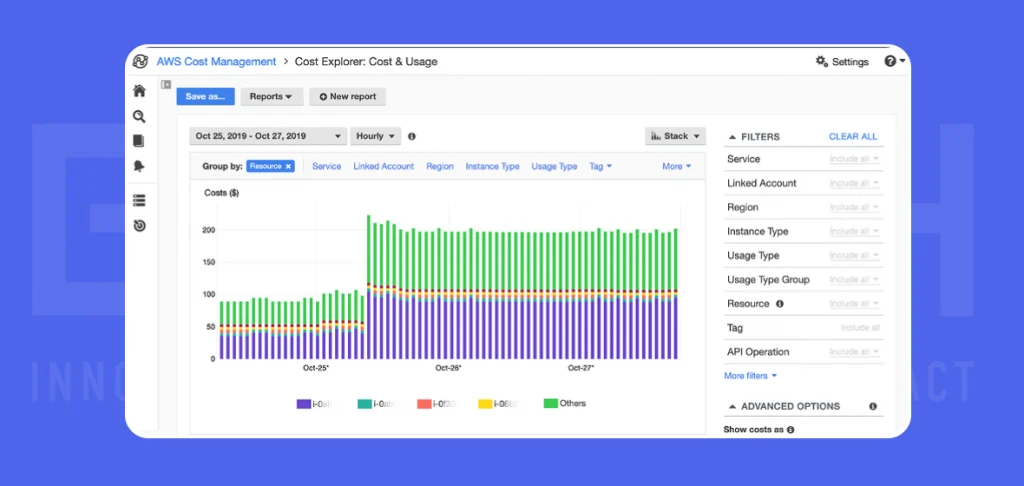This screenshot has width=1024, height=486.
Task: Open the Stack chart type dropdown
Action: 675,136
